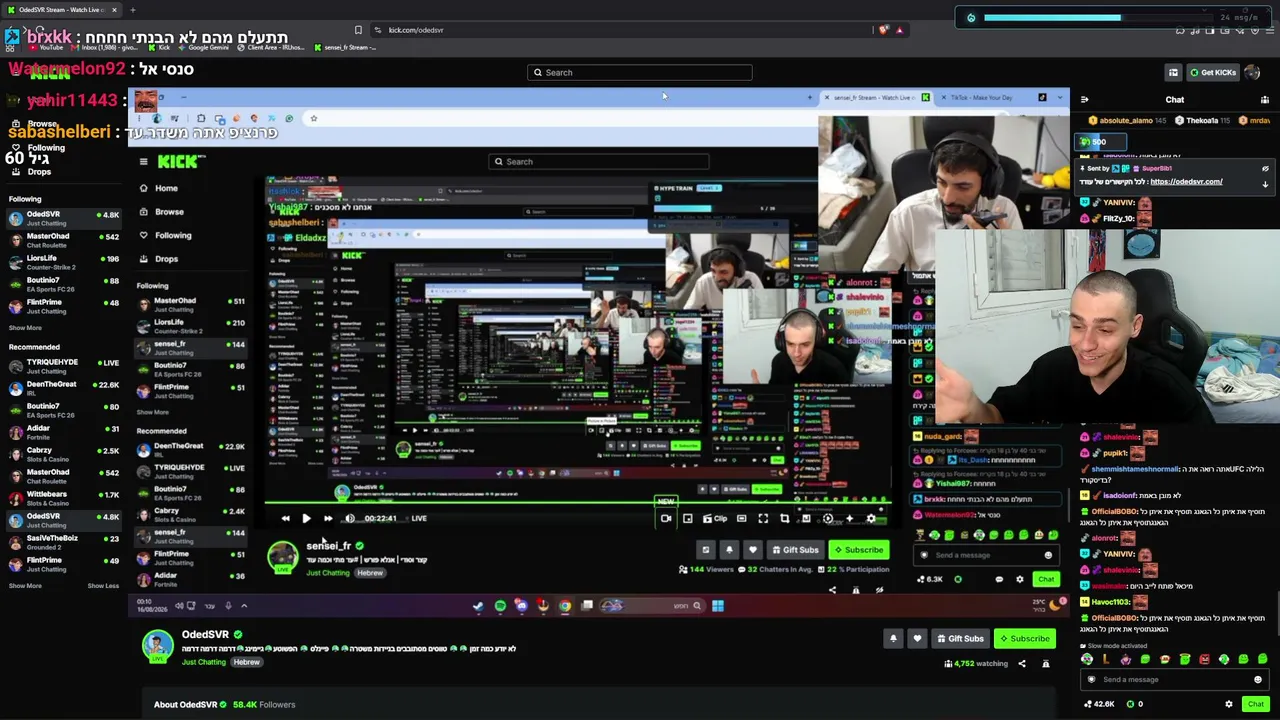1280x720 pixels.
Task: Open a new browser tab
Action: (132, 10)
